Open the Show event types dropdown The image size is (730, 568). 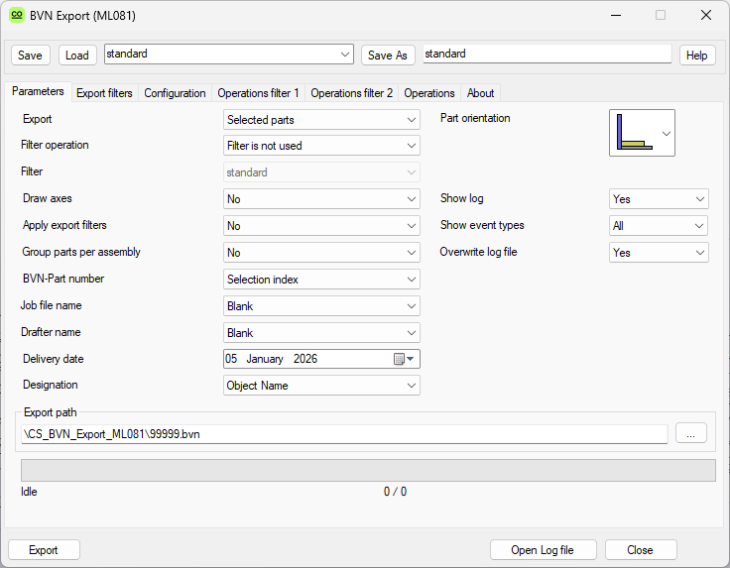tap(658, 226)
